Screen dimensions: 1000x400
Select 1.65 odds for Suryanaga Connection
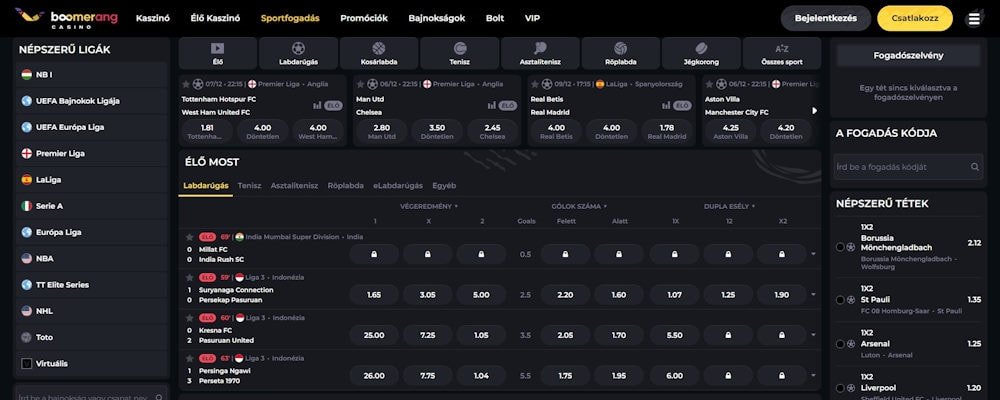(x=374, y=295)
